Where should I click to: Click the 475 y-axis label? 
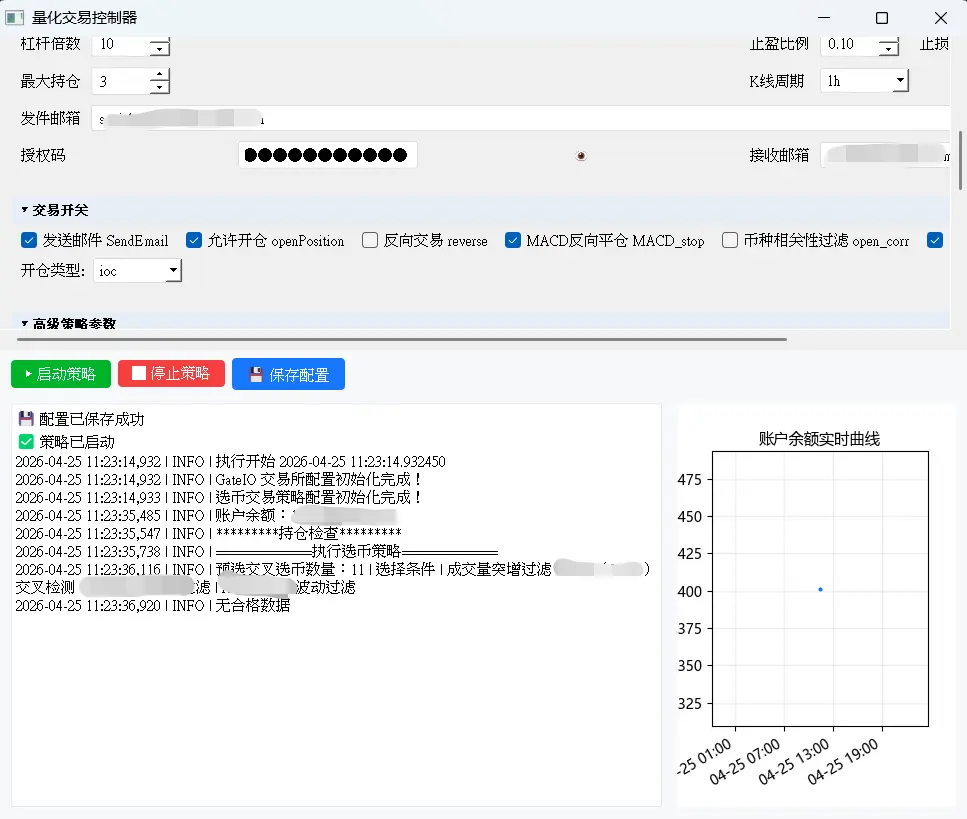click(689, 479)
